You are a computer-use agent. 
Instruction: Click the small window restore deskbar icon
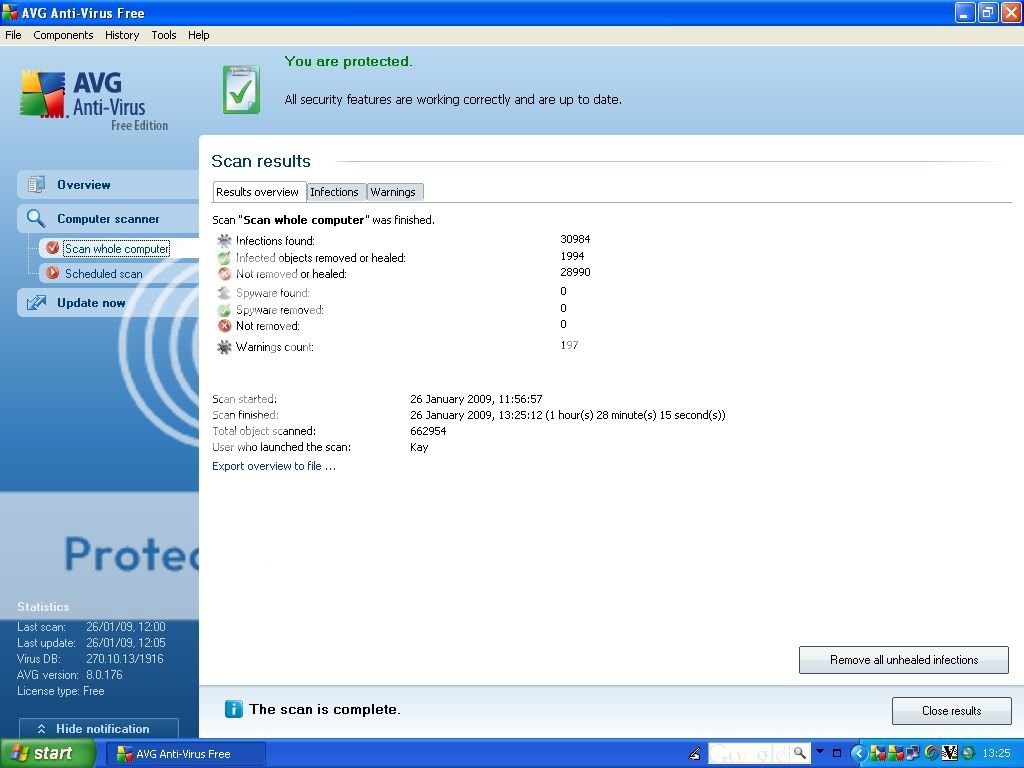click(837, 753)
